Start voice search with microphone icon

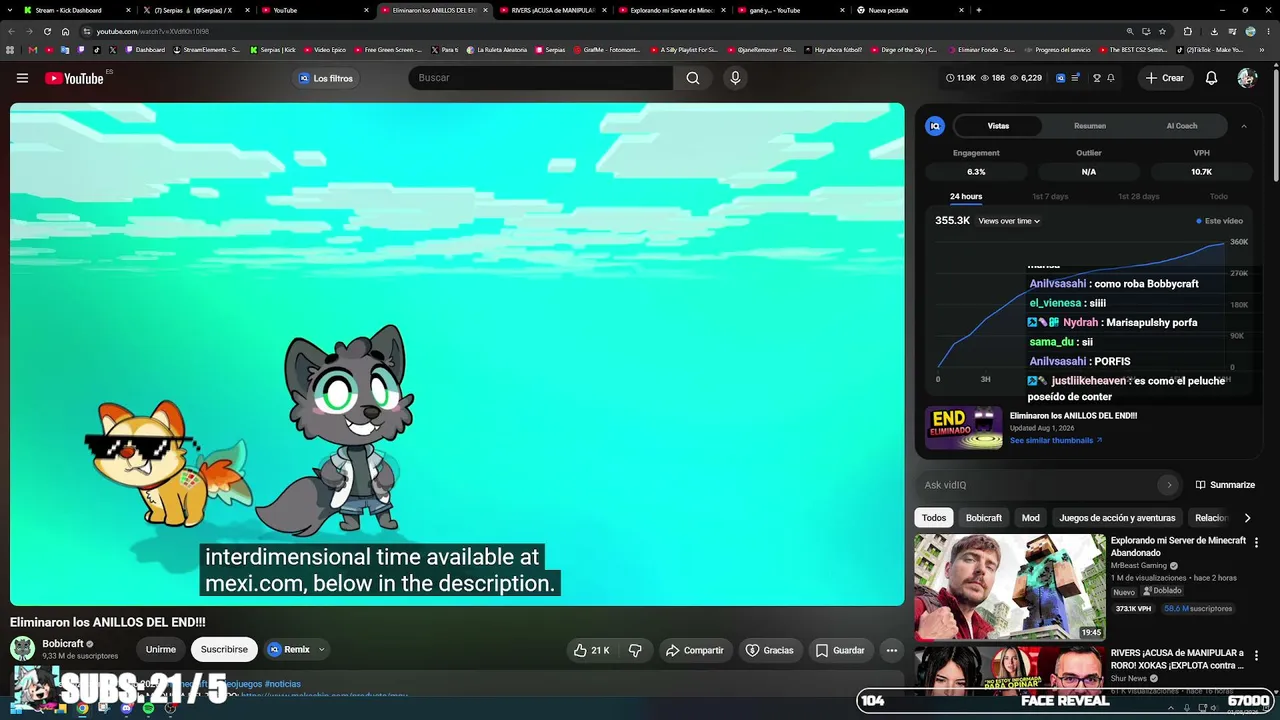pos(735,78)
